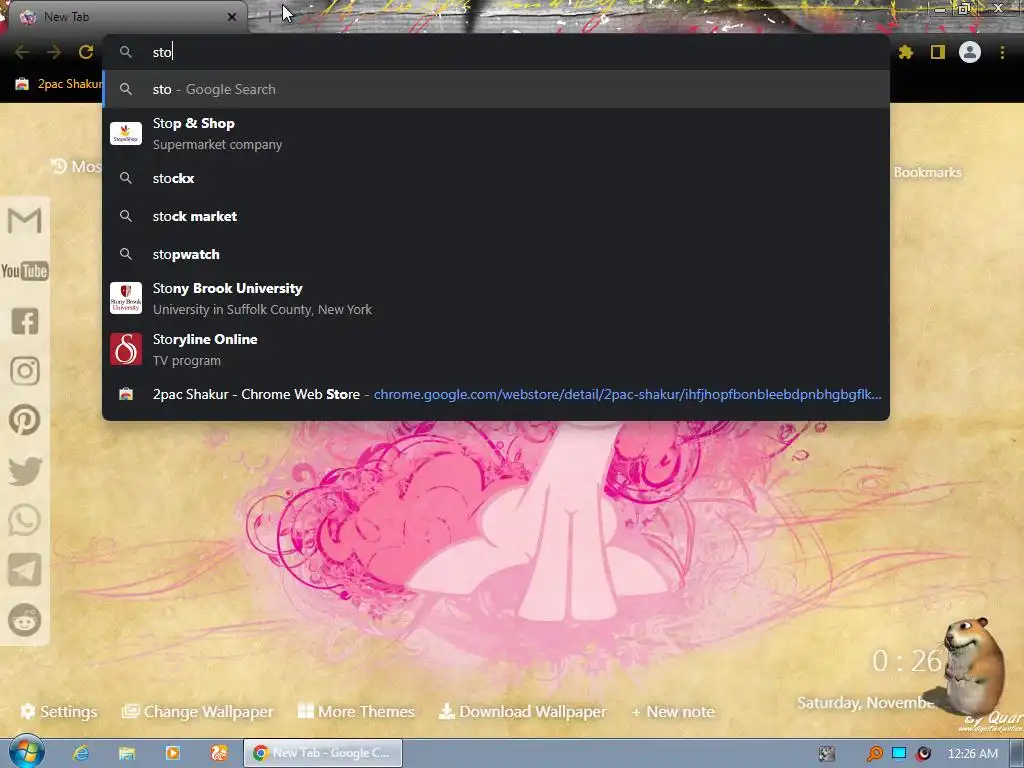The height and width of the screenshot is (768, 1024).
Task: Reload the current page
Action: [86, 52]
